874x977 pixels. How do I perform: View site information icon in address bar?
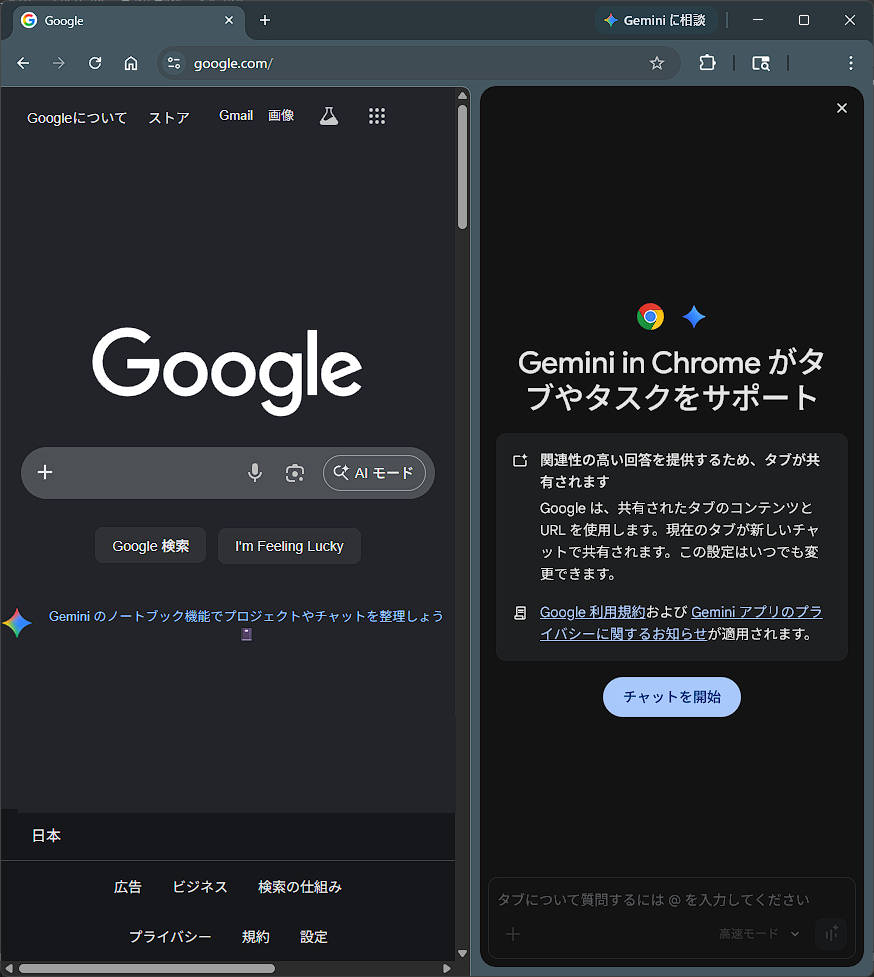174,63
